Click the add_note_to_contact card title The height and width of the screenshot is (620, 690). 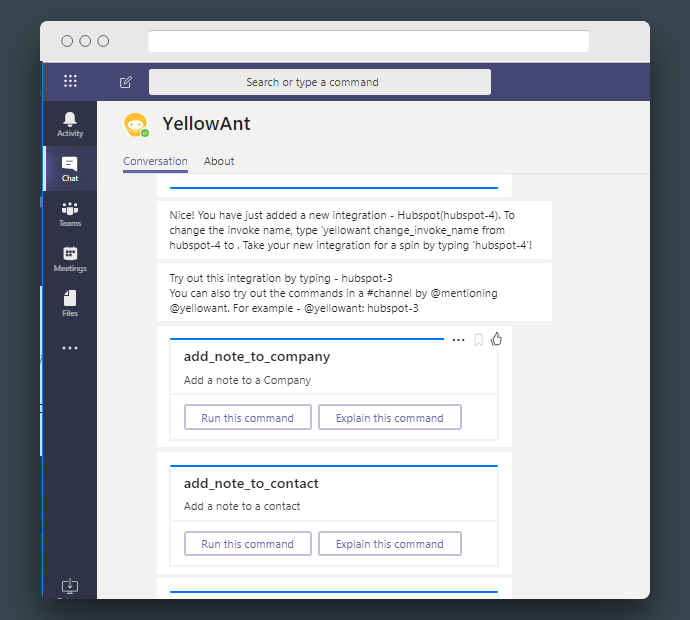tap(251, 484)
